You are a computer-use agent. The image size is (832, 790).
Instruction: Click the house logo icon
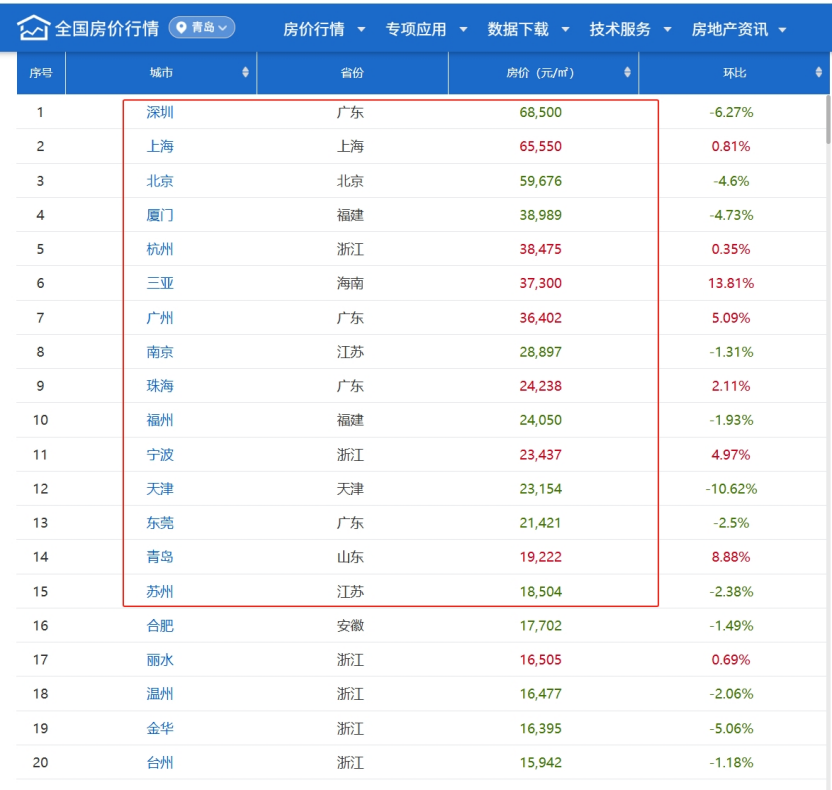pyautogui.click(x=33, y=28)
